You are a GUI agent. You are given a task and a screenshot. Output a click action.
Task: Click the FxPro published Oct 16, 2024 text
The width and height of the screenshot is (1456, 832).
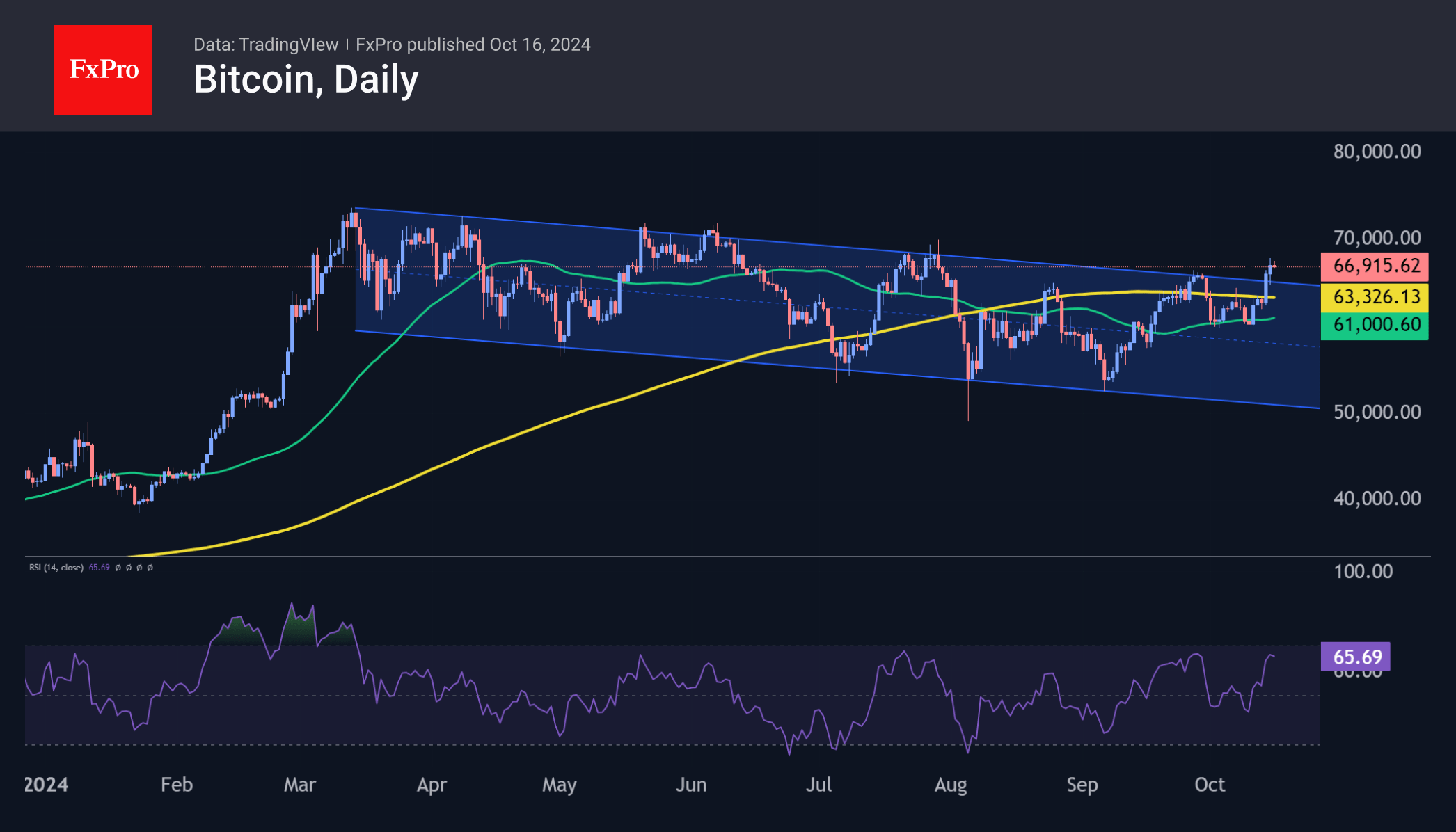click(x=473, y=45)
